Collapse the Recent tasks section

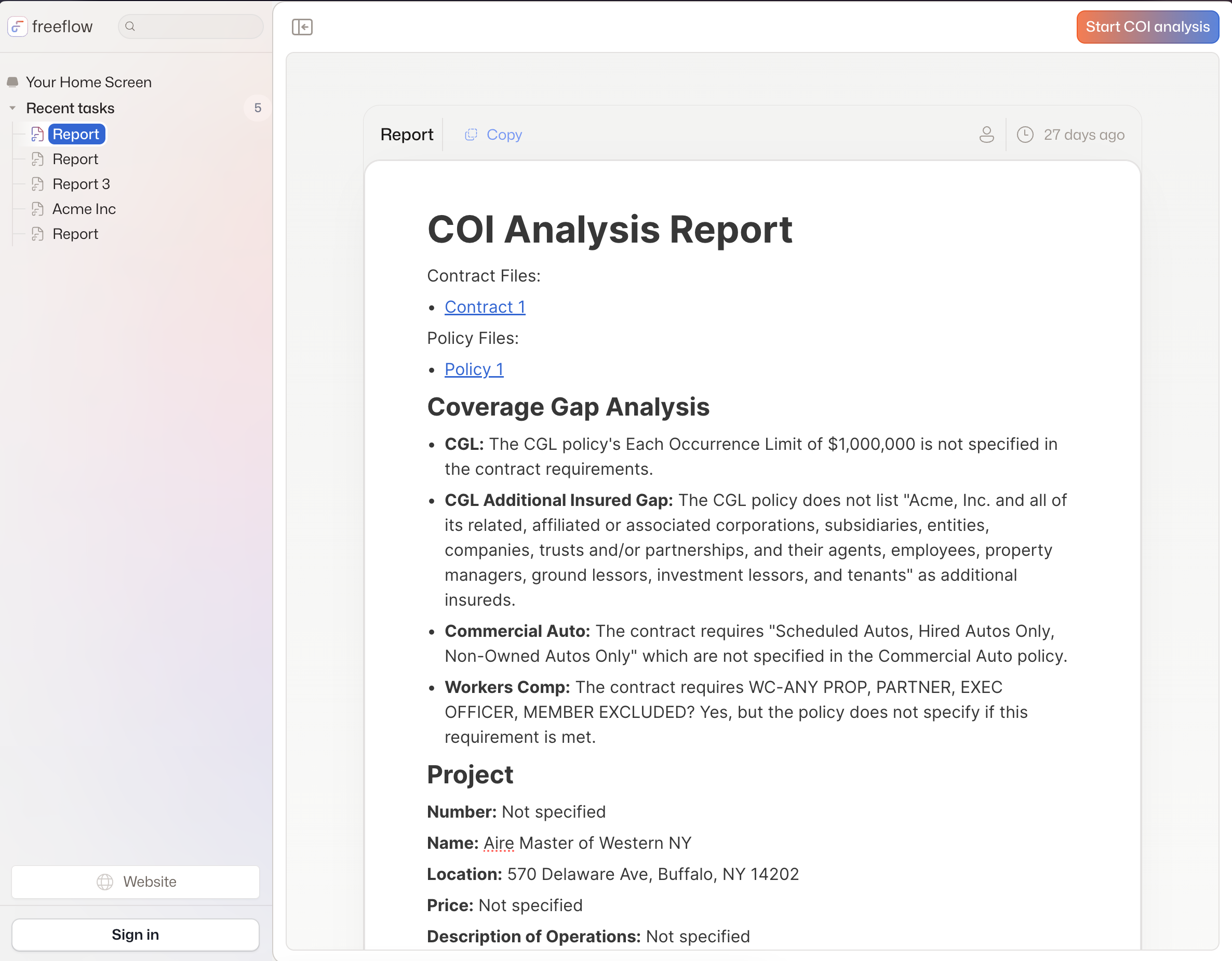point(12,108)
